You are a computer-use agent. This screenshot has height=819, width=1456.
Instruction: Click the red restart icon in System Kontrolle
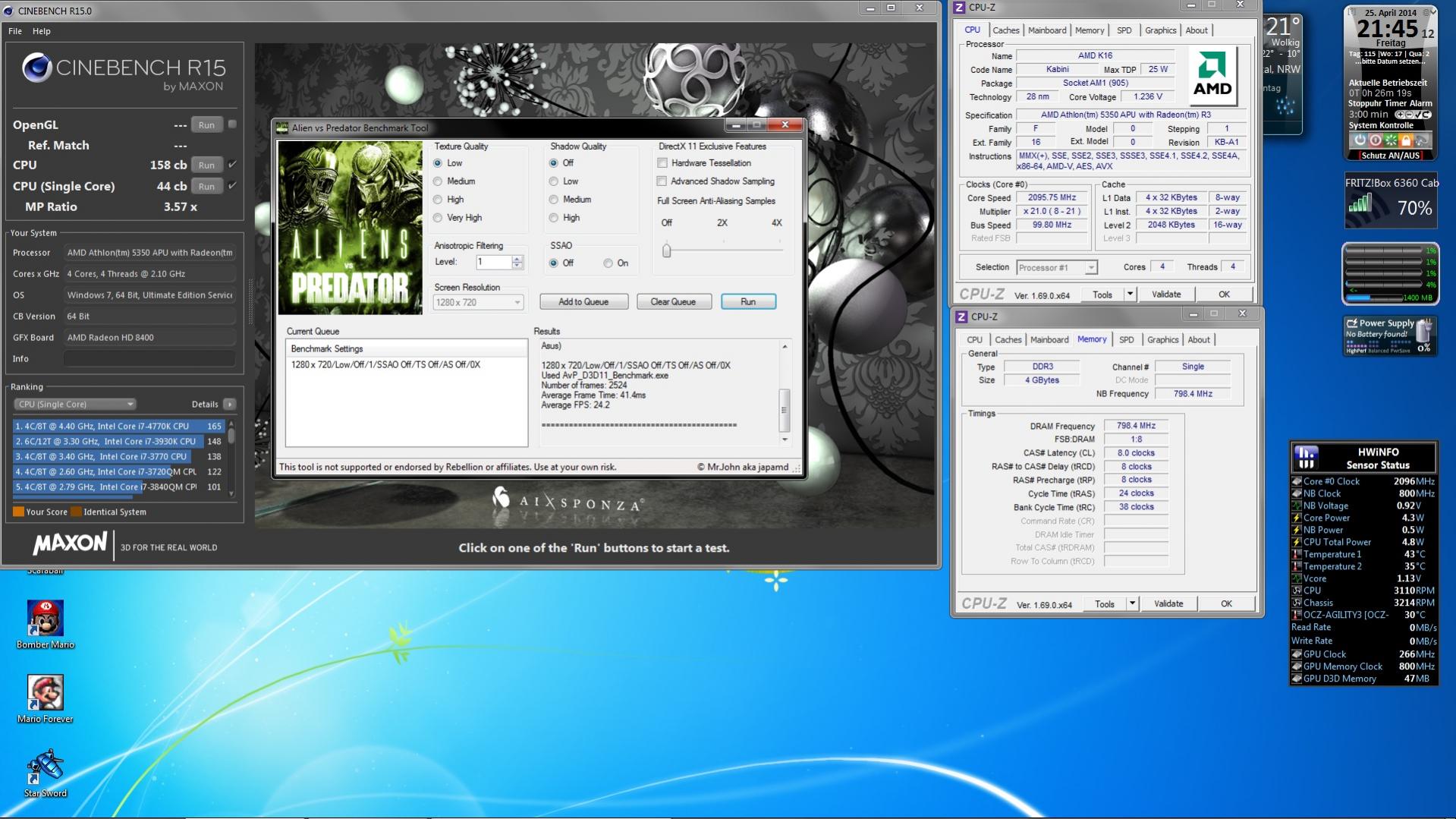tap(1375, 140)
